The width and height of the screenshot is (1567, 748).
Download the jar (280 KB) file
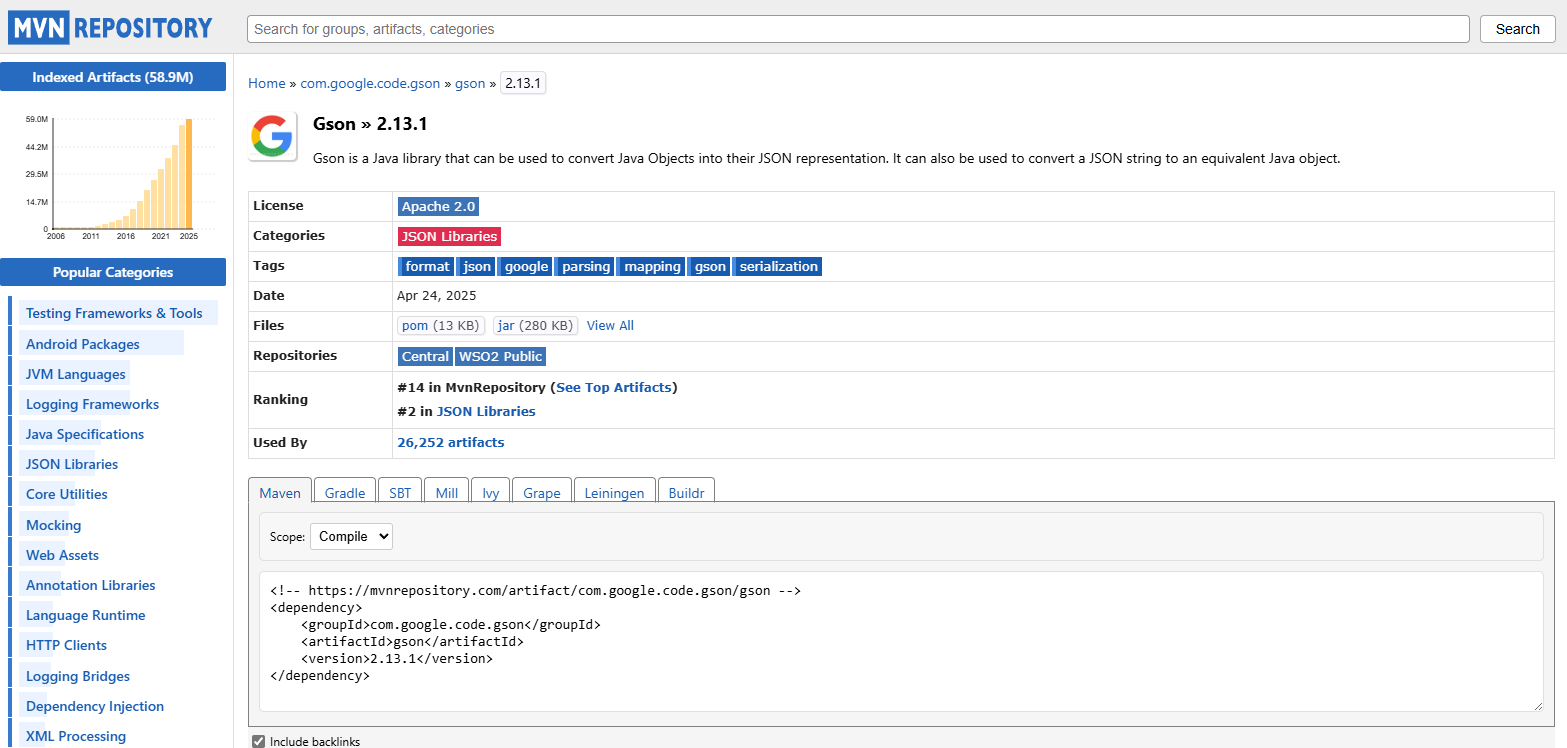[x=536, y=325]
